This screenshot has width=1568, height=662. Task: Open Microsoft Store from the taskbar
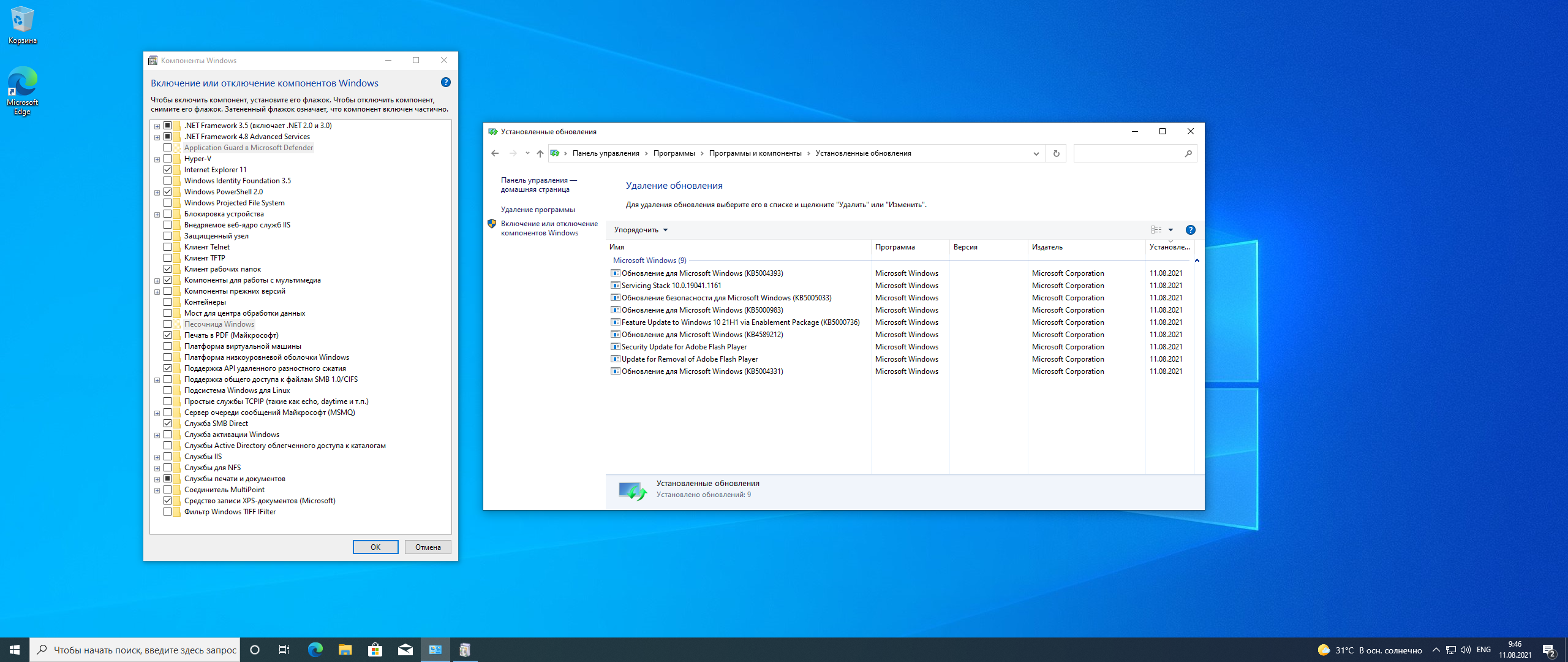tap(375, 650)
